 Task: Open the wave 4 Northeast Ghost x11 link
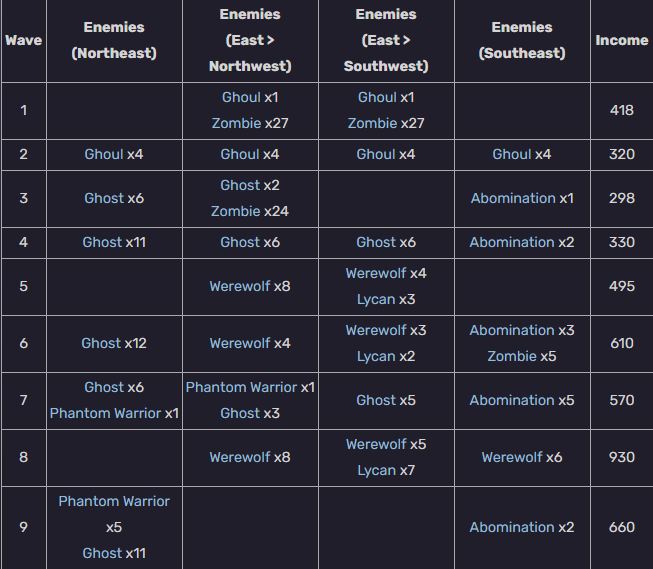coord(102,242)
